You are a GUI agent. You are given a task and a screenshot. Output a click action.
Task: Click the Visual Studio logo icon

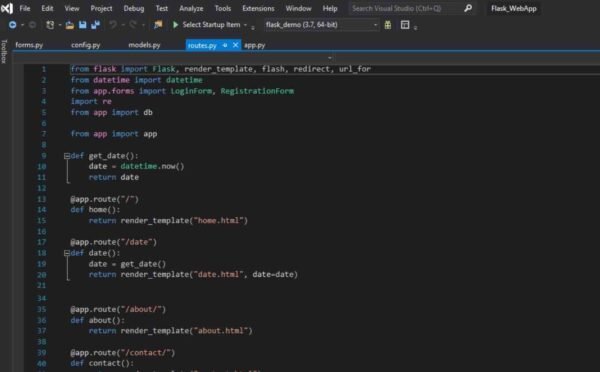7,8
